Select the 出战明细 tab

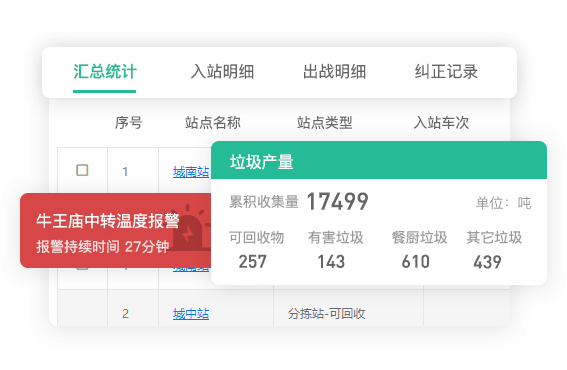pyautogui.click(x=334, y=72)
